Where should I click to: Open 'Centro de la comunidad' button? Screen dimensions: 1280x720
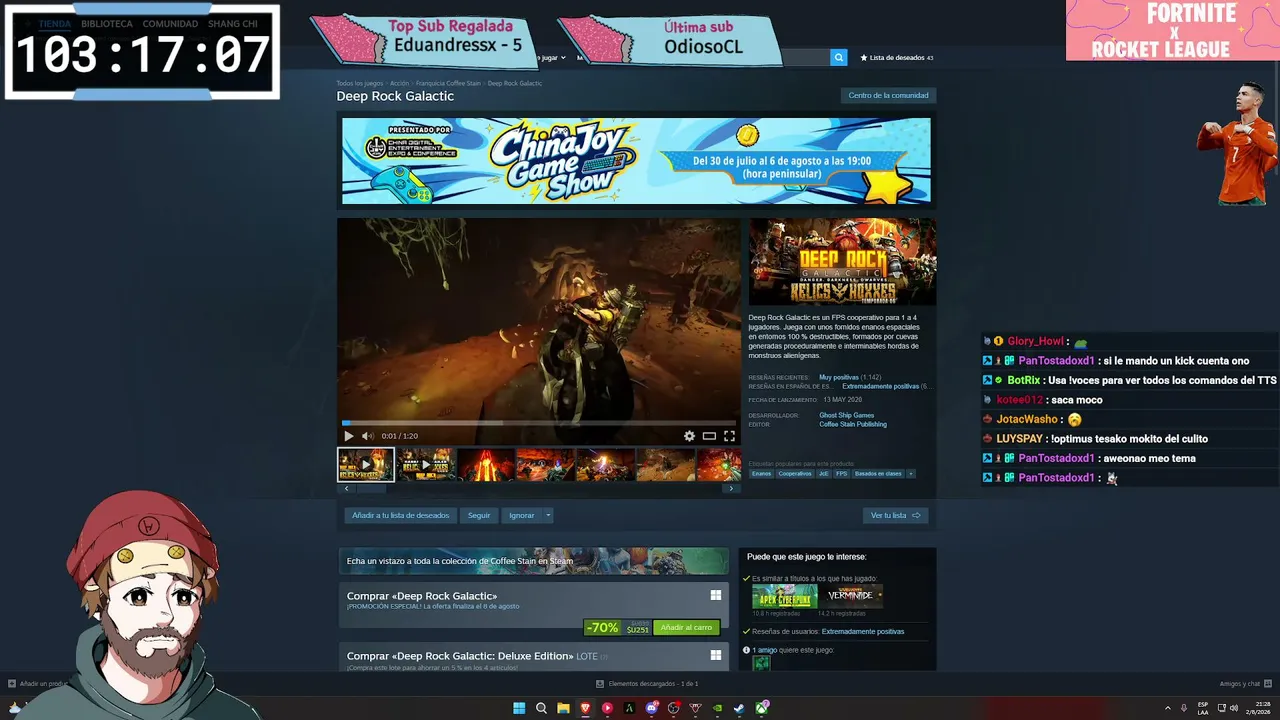coord(888,96)
